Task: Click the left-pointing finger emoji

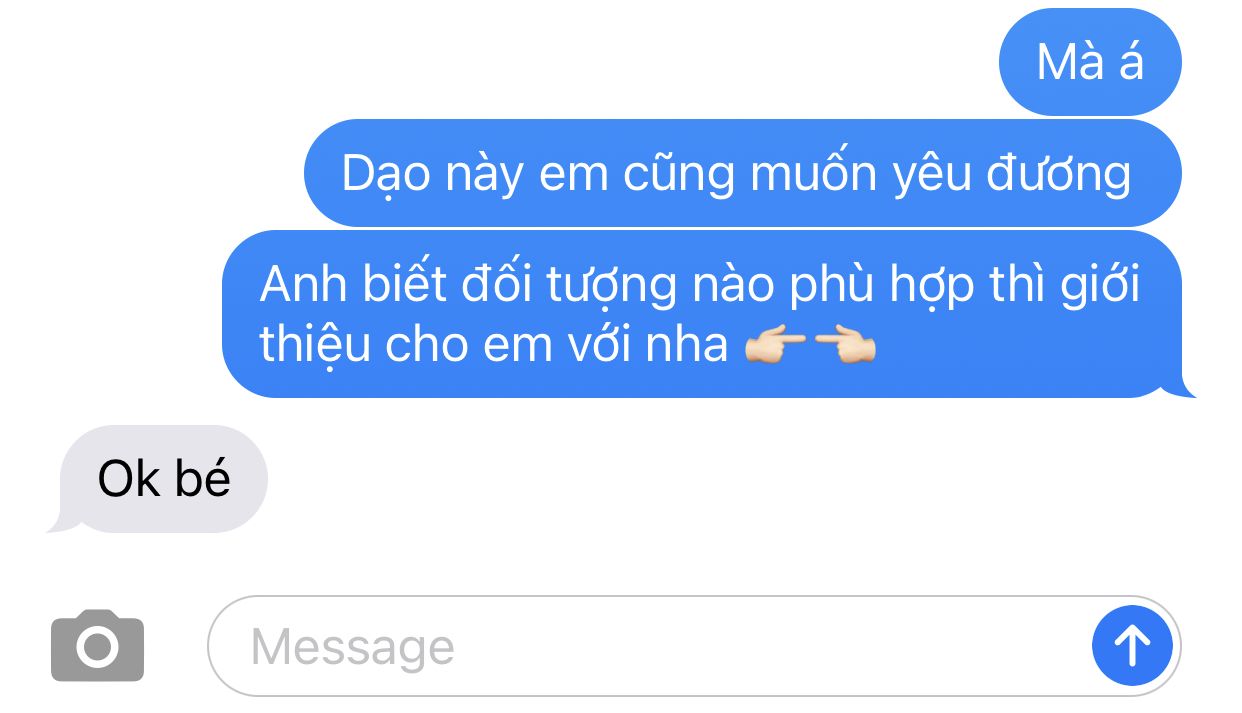Action: click(x=845, y=346)
